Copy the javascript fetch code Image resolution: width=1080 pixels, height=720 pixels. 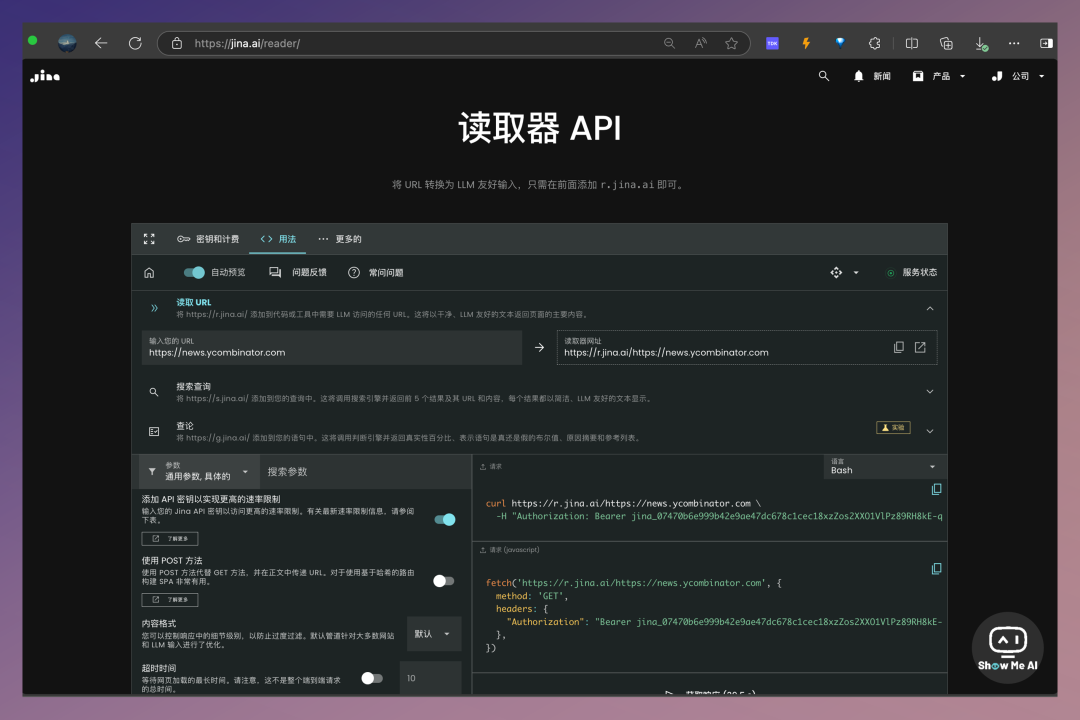(936, 568)
